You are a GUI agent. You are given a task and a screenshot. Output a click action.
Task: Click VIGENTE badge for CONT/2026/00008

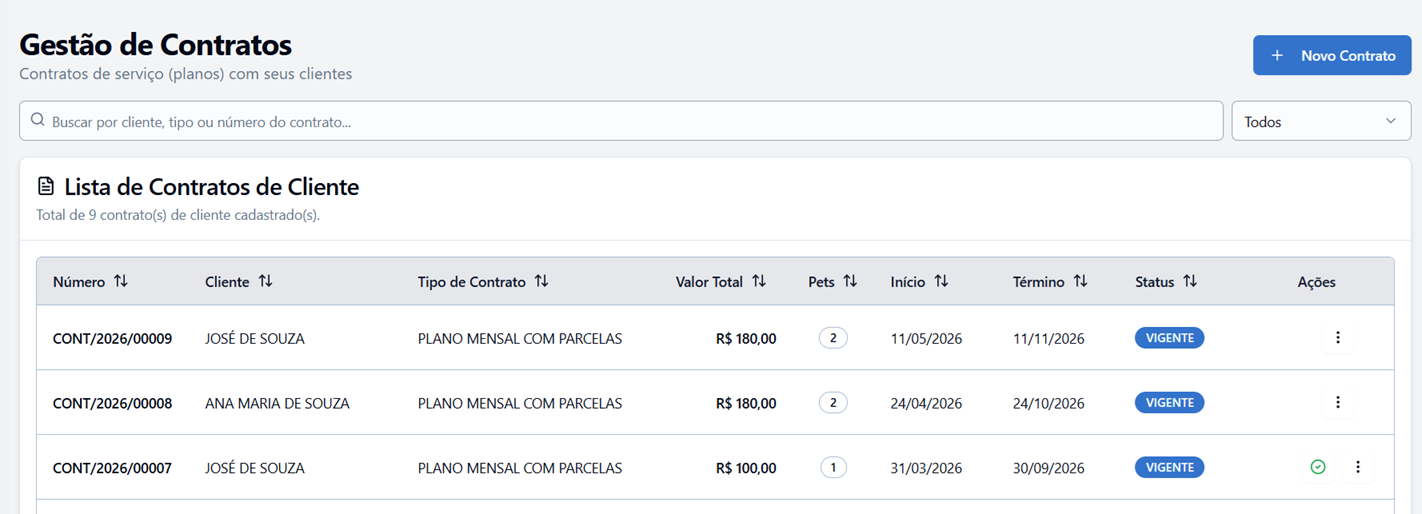coord(1169,403)
